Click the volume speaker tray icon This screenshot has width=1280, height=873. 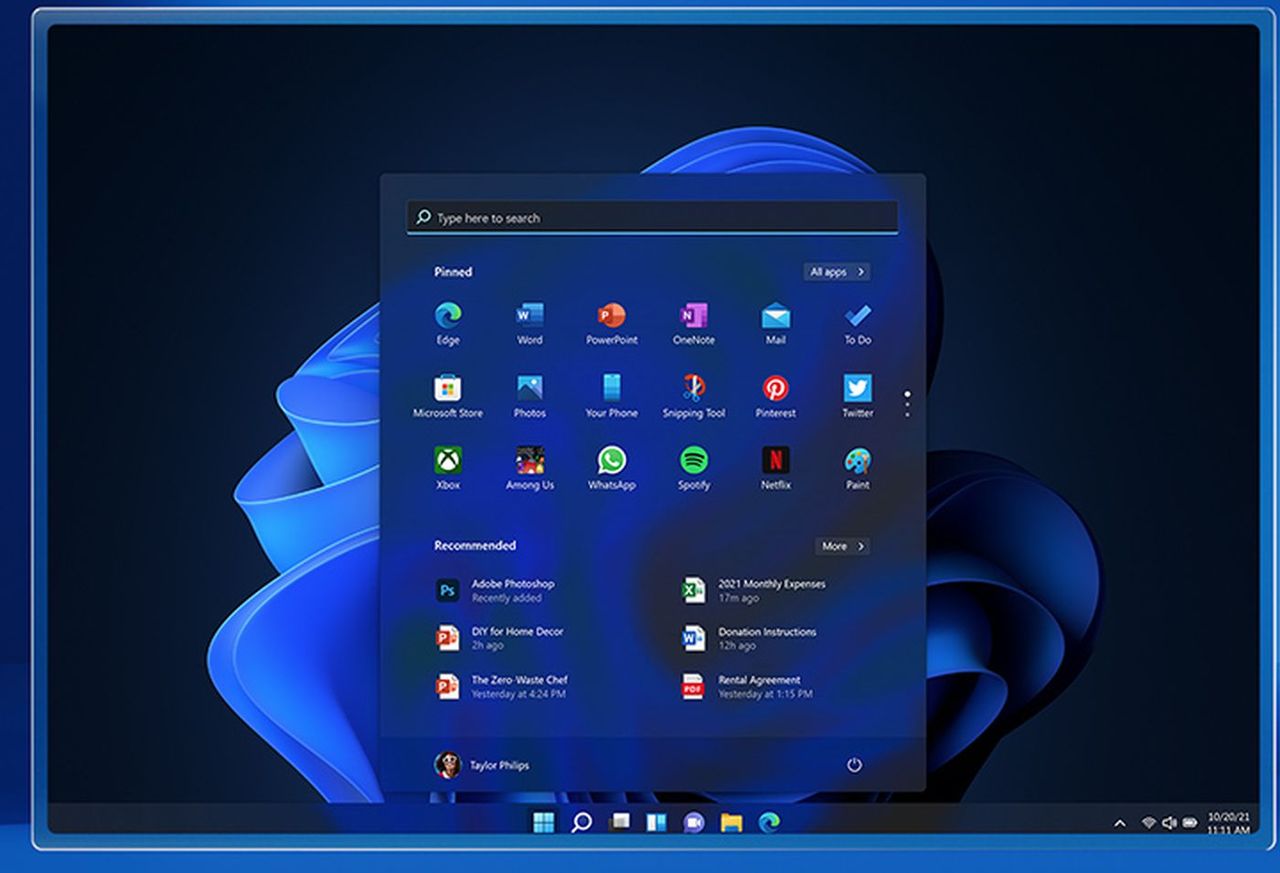point(1169,823)
